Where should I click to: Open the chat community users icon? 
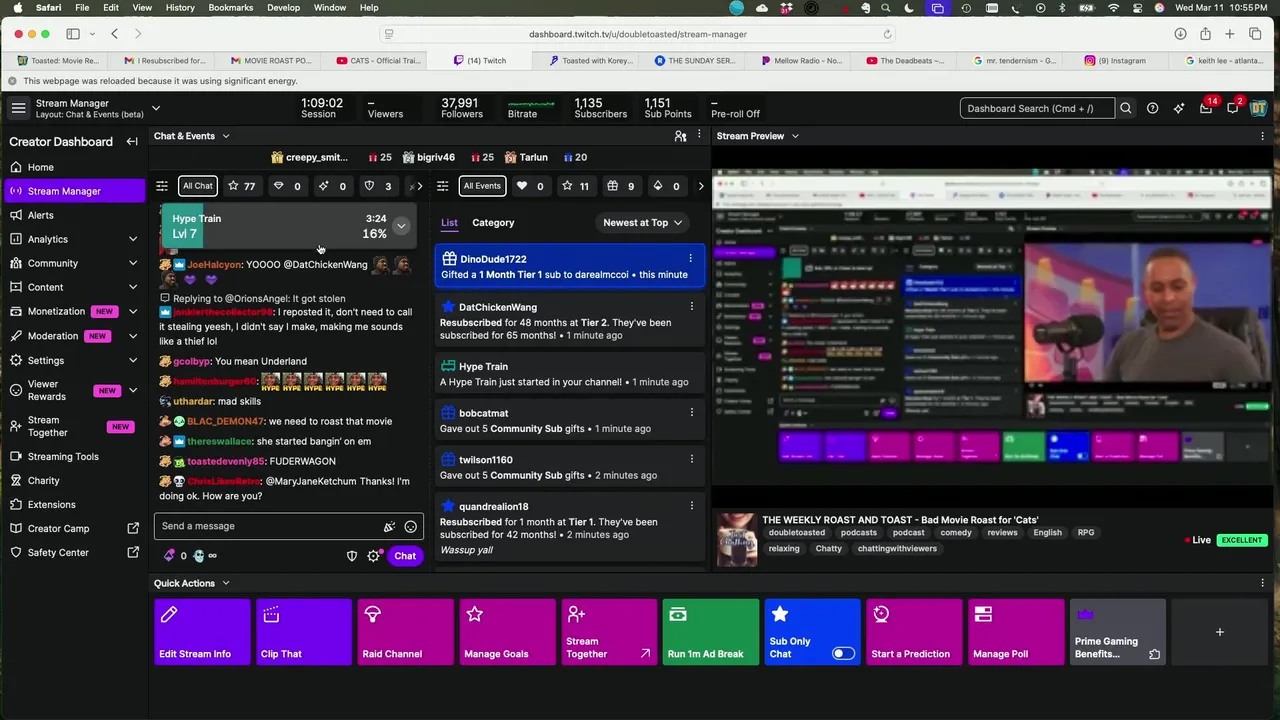pos(680,136)
